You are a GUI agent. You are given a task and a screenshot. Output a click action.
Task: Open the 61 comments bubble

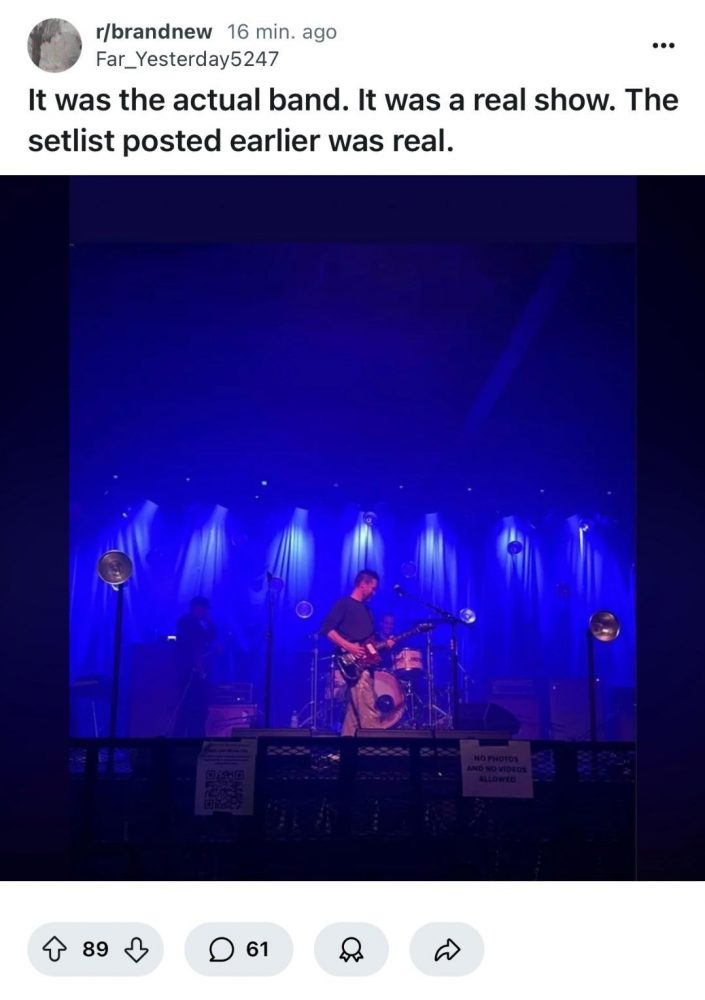[239, 950]
